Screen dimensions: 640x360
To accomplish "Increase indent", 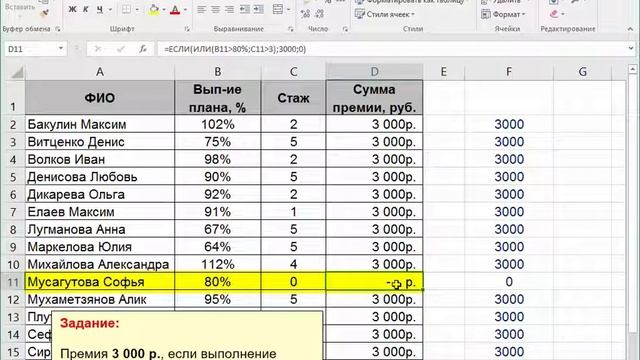I will tap(258, 9).
